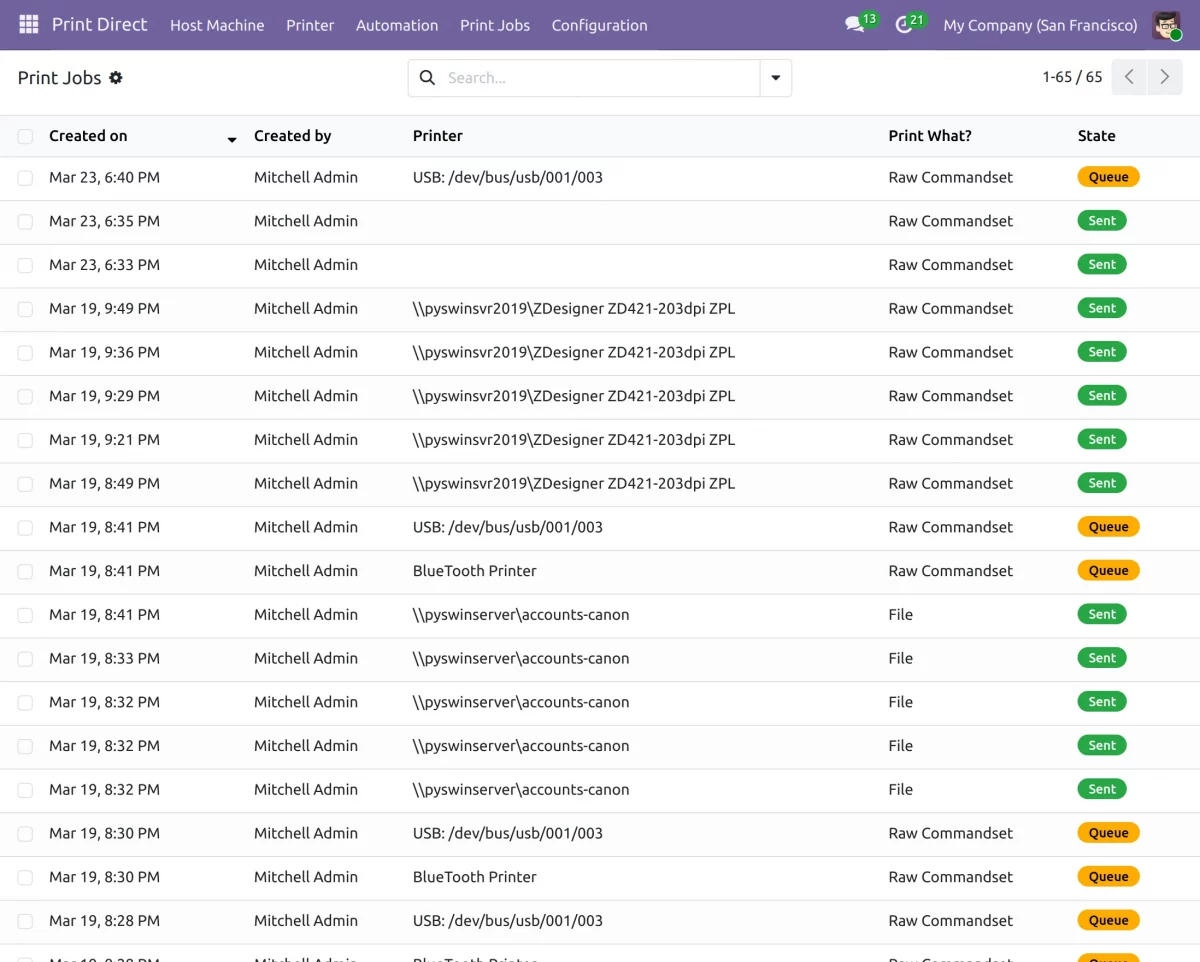Click the Print Jobs settings gear icon

point(116,78)
